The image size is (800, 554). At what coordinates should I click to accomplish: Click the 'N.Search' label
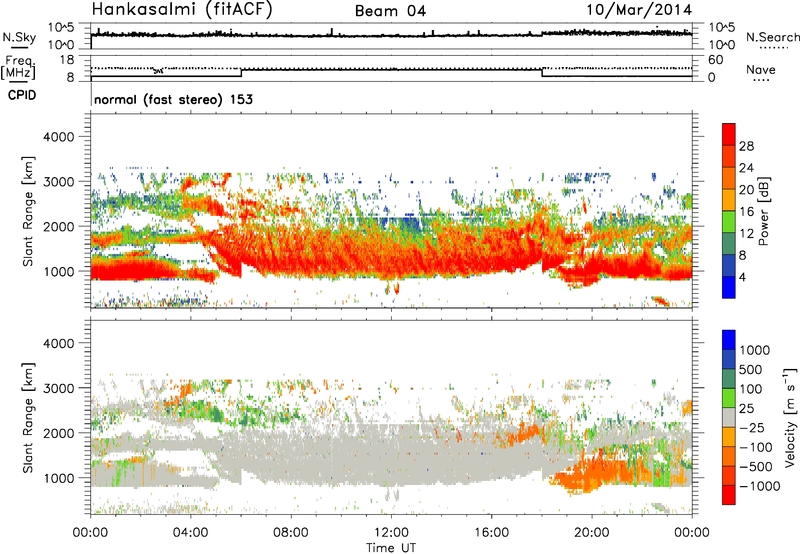[x=772, y=37]
